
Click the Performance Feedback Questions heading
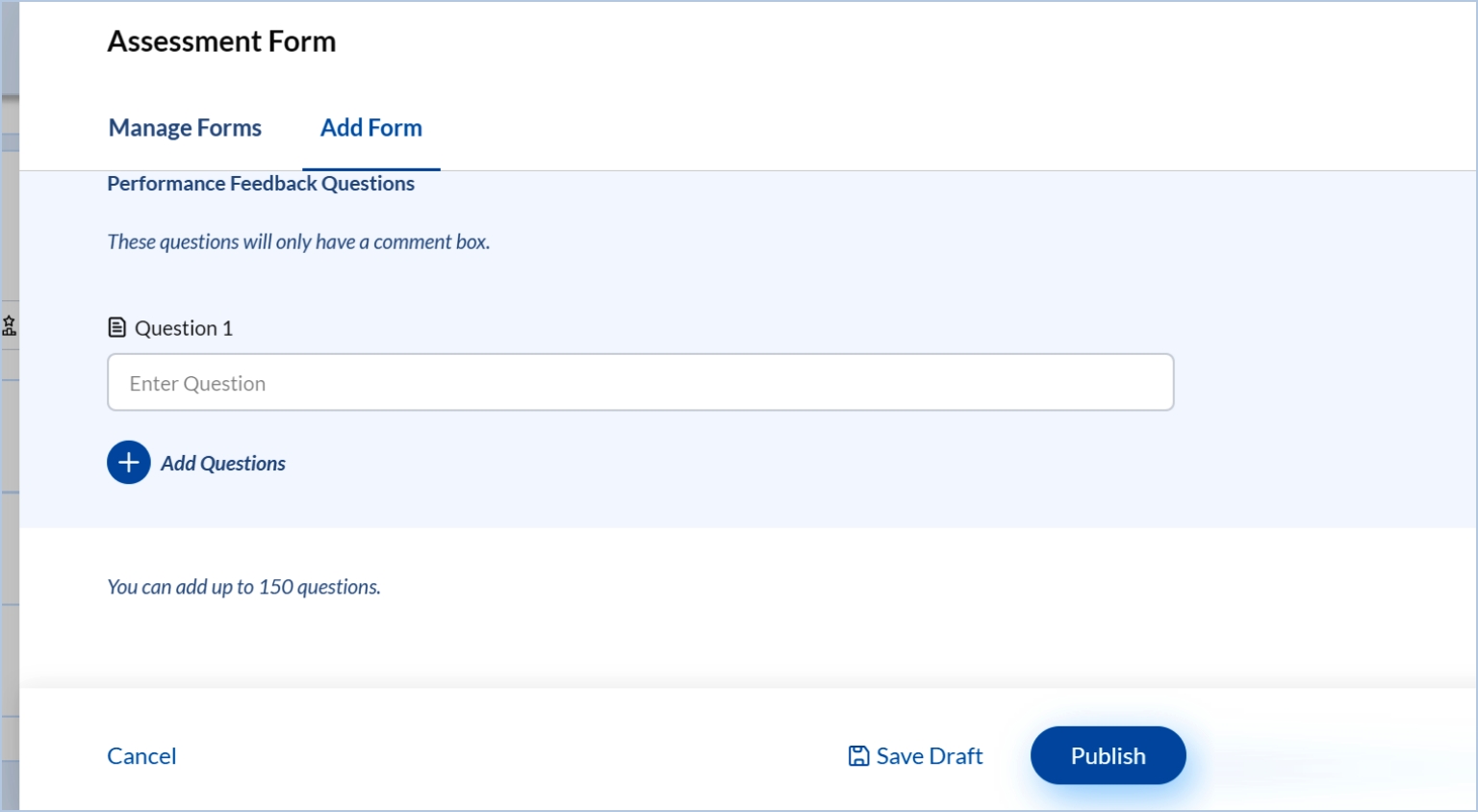[x=261, y=184]
